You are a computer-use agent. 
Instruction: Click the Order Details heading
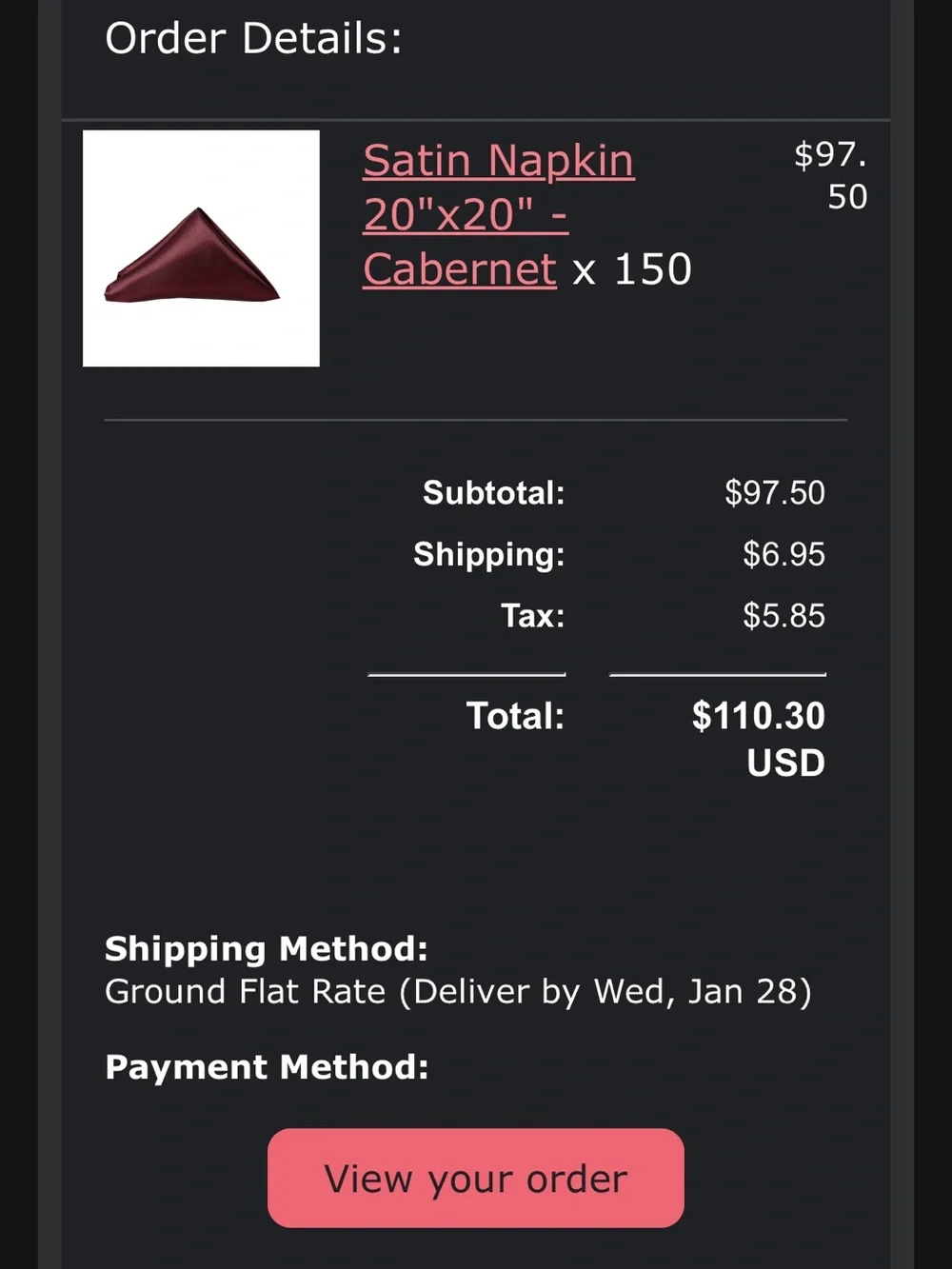[253, 39]
